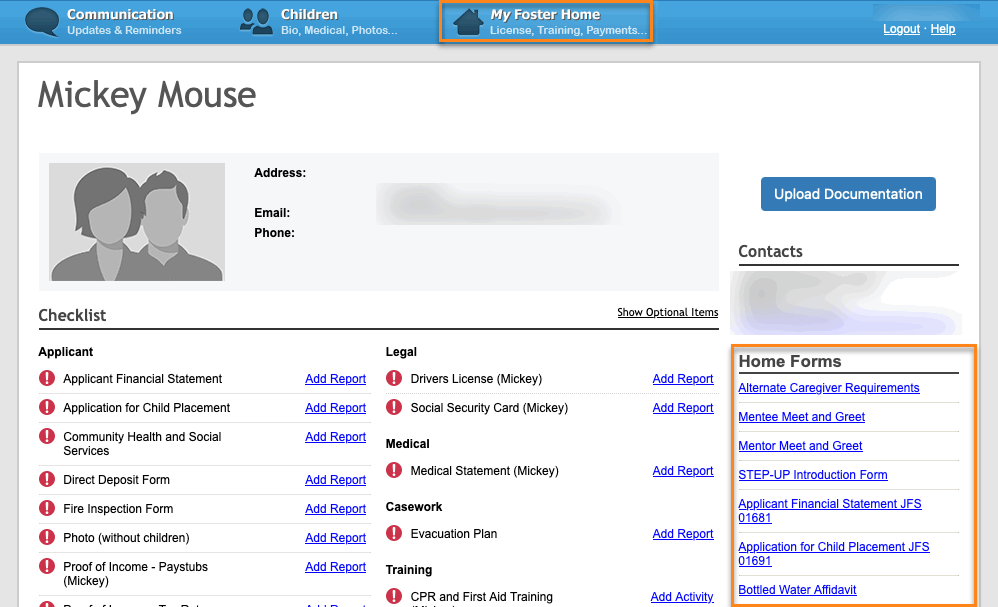This screenshot has height=607, width=998.
Task: Click the Communication speech bubble icon
Action: pos(42,22)
